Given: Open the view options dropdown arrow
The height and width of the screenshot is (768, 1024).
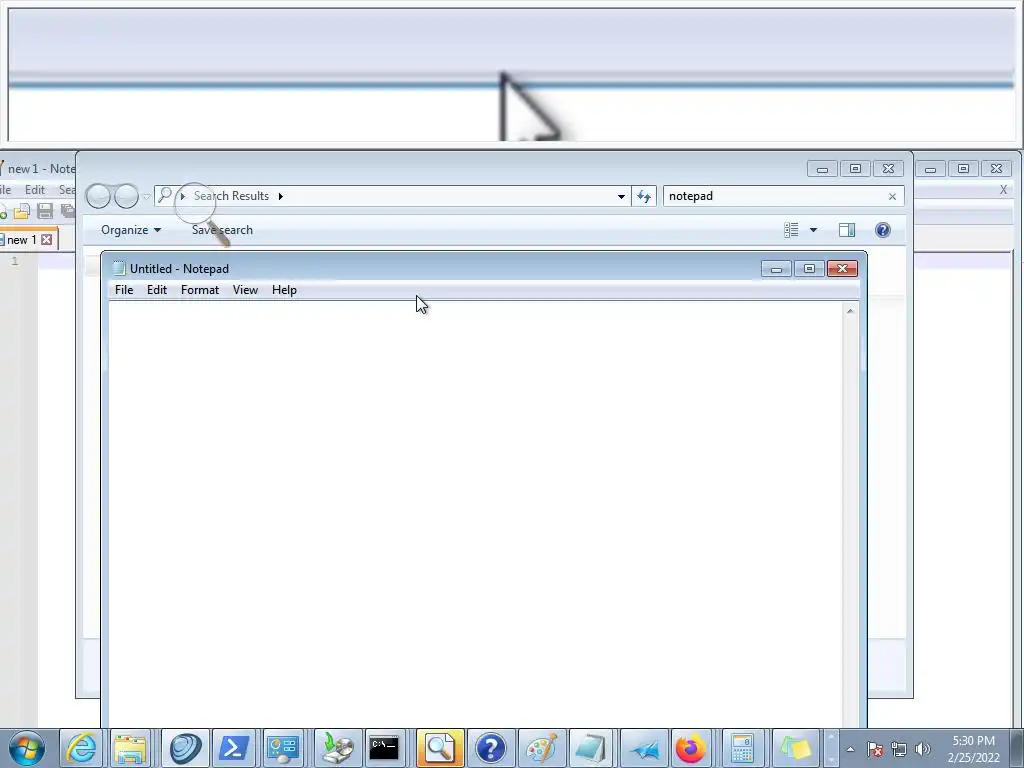Looking at the screenshot, I should point(813,230).
